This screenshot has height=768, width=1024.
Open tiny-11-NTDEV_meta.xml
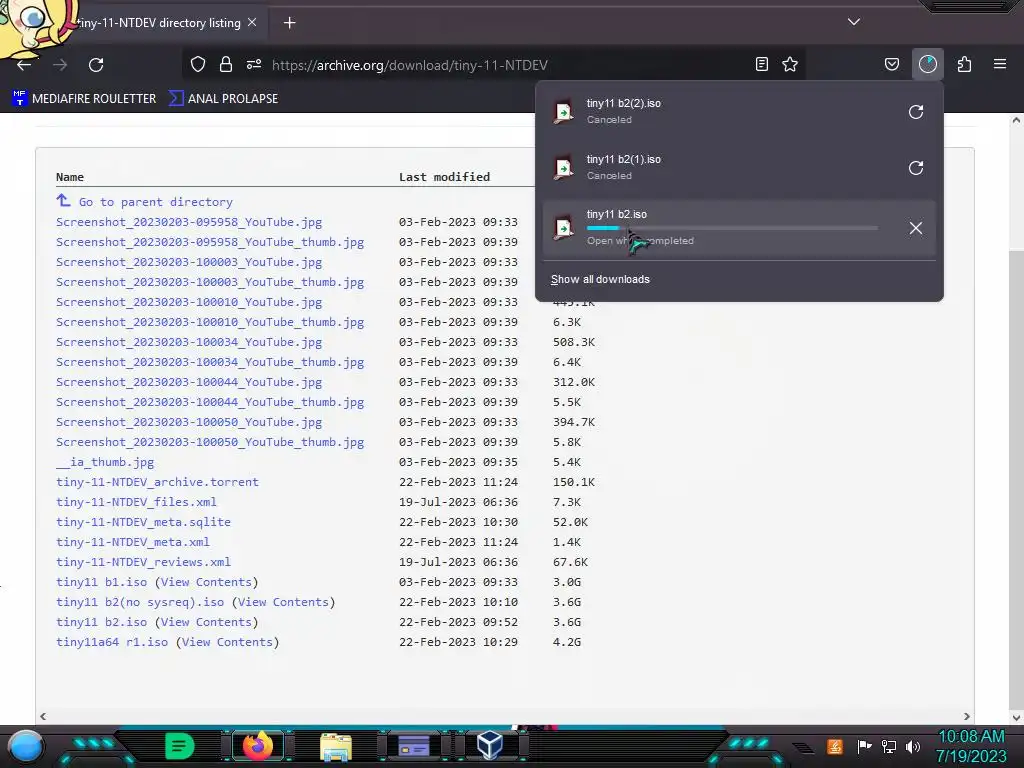(x=133, y=542)
